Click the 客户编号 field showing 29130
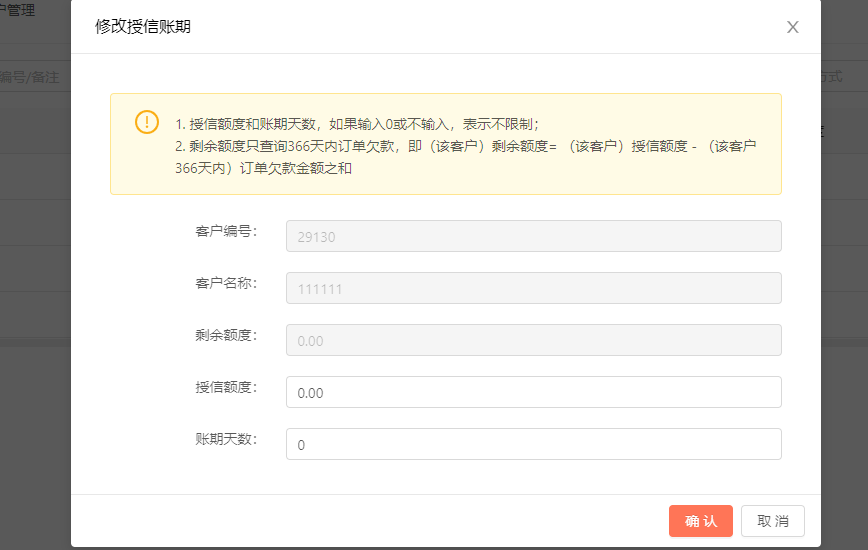This screenshot has width=868, height=550. pyautogui.click(x=534, y=236)
